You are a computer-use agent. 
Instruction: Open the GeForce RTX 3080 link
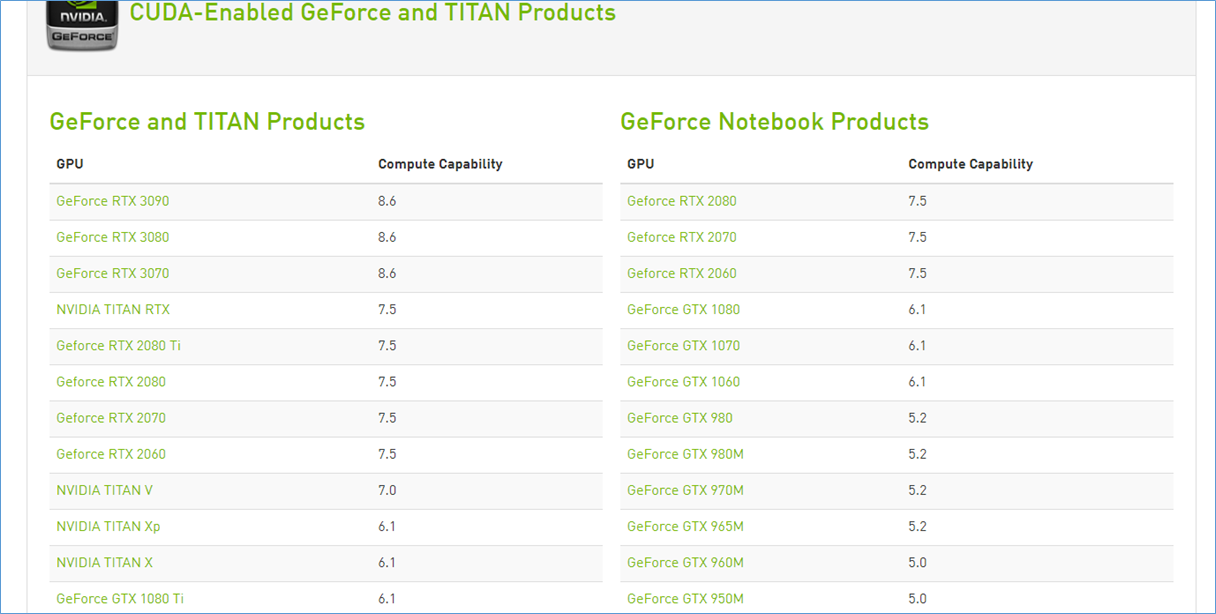coord(113,237)
